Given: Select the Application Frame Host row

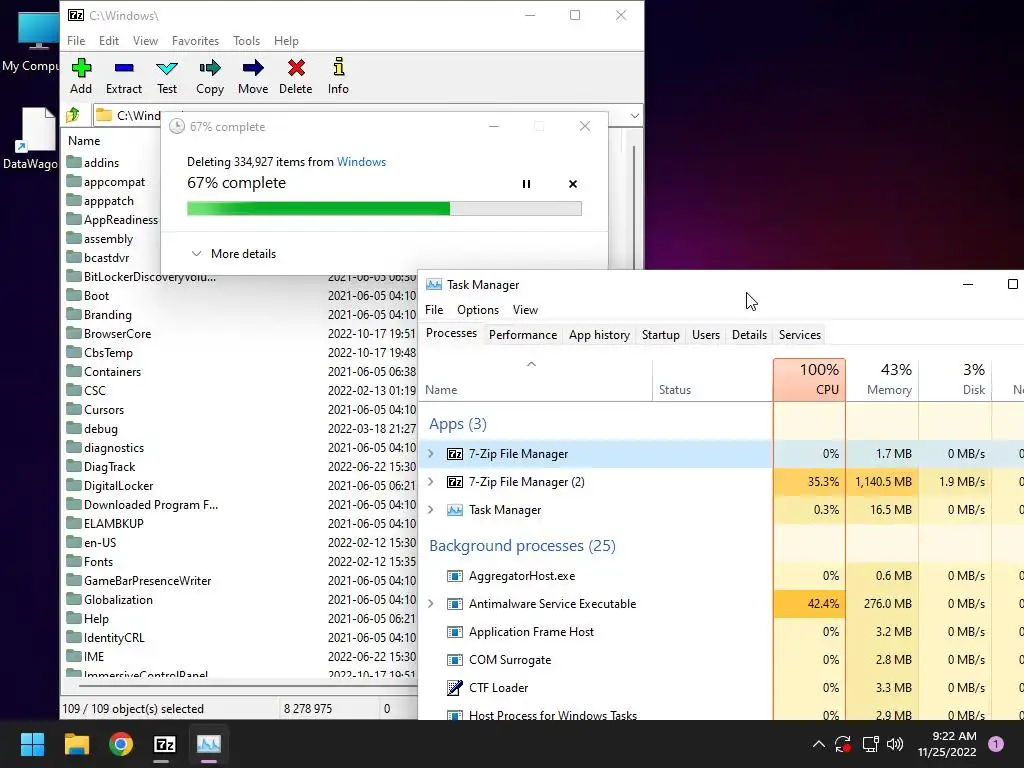Looking at the screenshot, I should coord(721,632).
